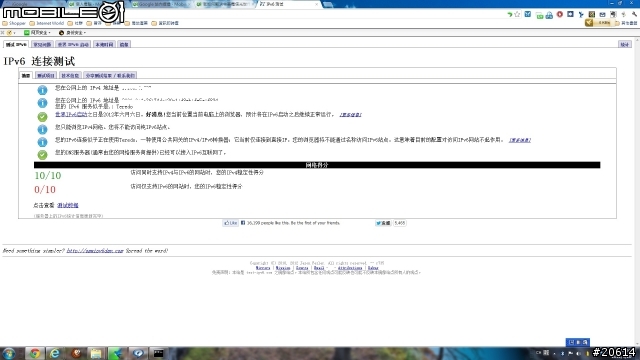Click the Attributions link in the footer
The image size is (640, 360).
pyautogui.click(x=350, y=268)
